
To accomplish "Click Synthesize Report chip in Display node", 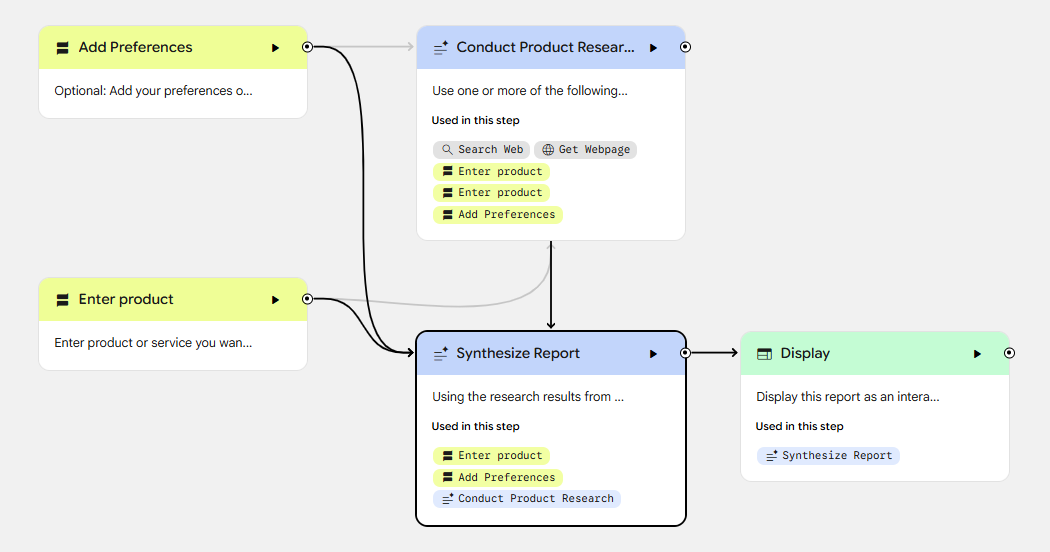I will coord(828,456).
